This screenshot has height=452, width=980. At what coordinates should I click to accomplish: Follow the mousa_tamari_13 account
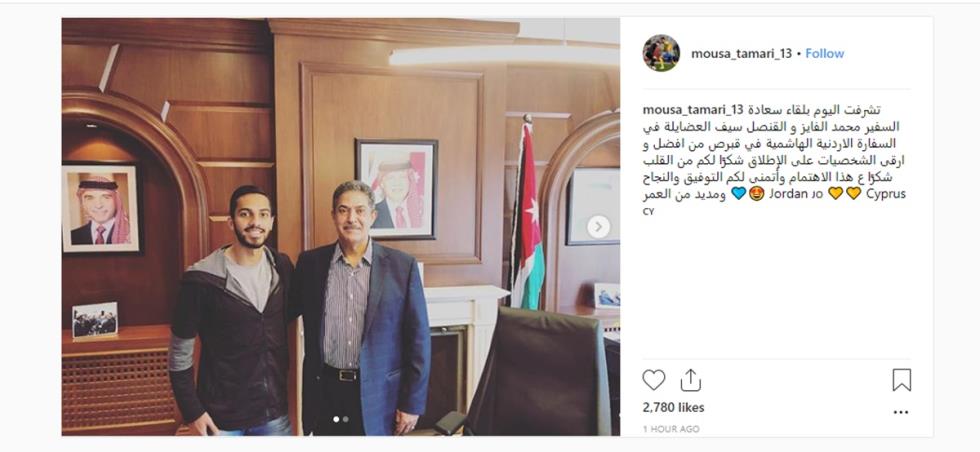[x=824, y=54]
